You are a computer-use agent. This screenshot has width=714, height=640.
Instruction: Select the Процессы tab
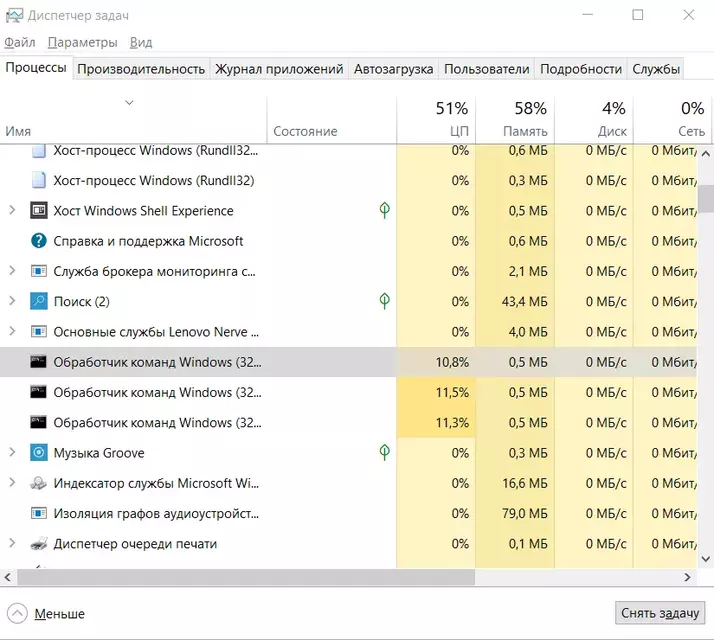pos(36,67)
